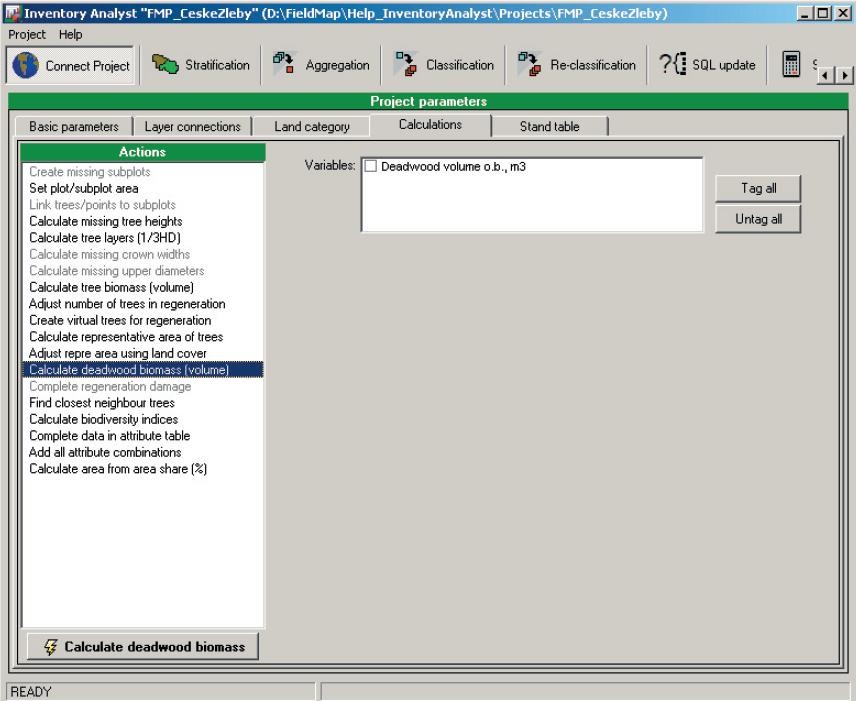Select Find closest neighbour trees action

102,404
